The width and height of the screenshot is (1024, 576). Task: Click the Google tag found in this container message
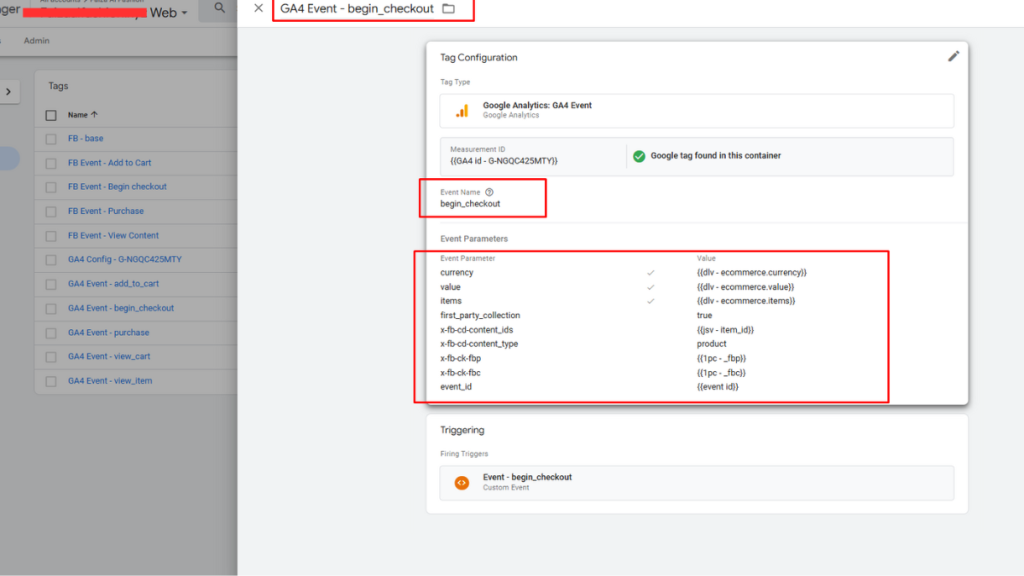(716, 155)
